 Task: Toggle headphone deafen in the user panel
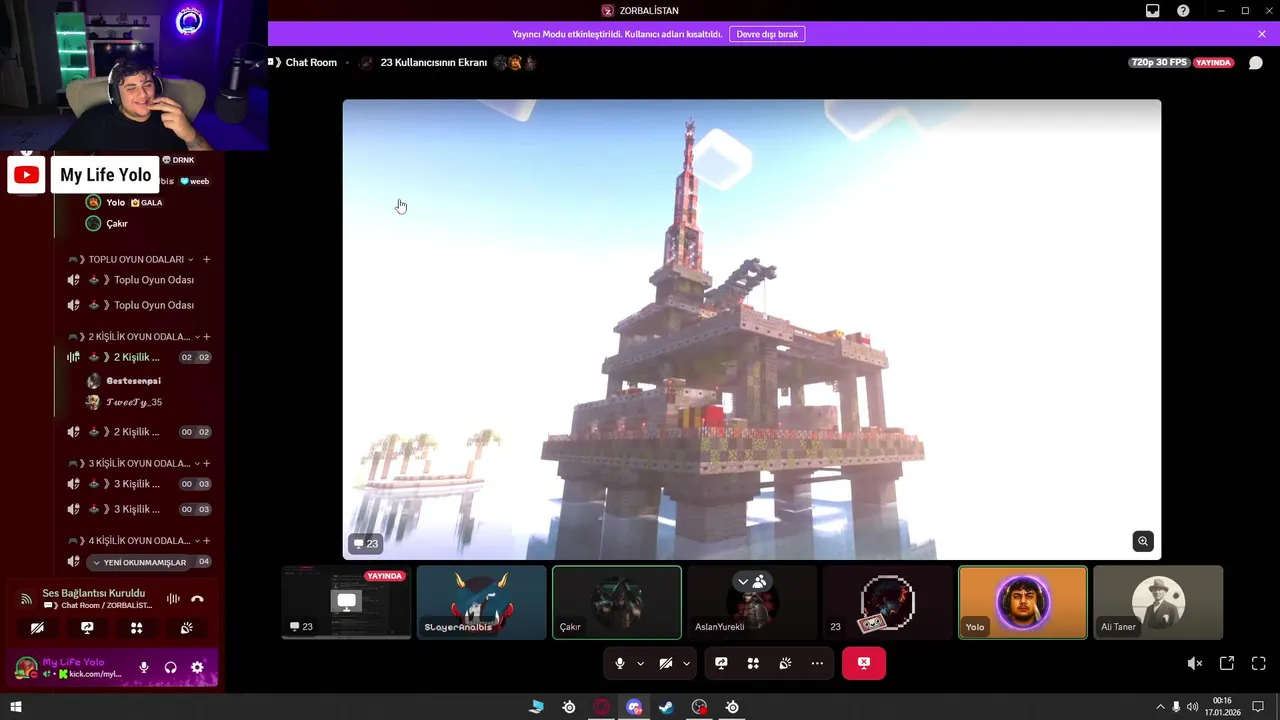tap(171, 667)
